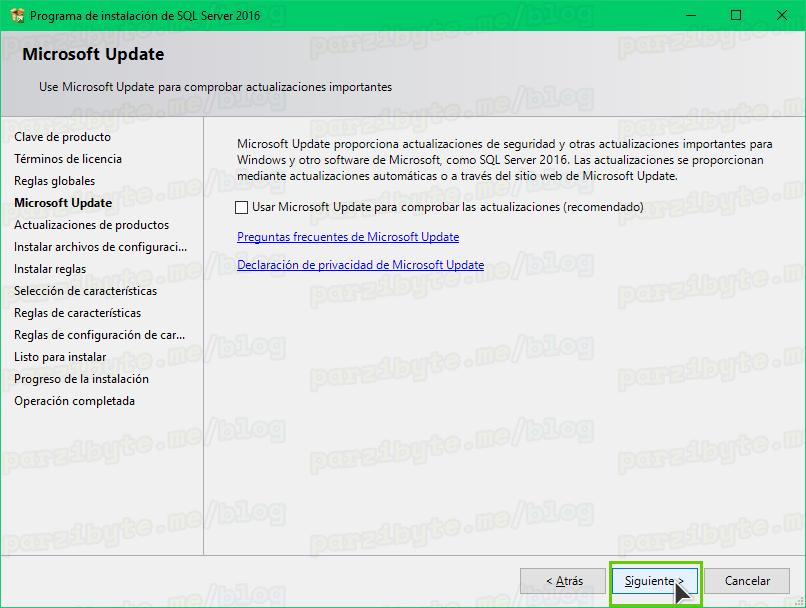Viewport: 806px width, 608px height.
Task: Select Progreso de la instalación step
Action: (x=81, y=379)
